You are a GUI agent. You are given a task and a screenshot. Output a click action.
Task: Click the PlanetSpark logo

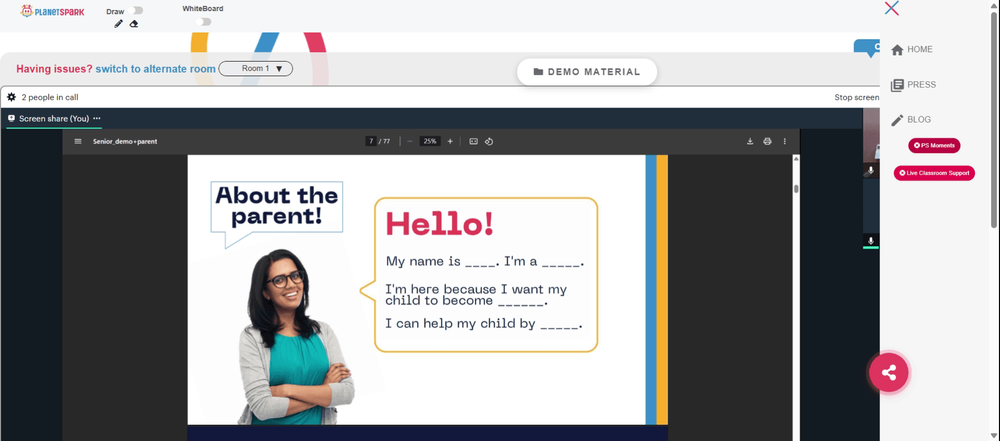tap(52, 11)
